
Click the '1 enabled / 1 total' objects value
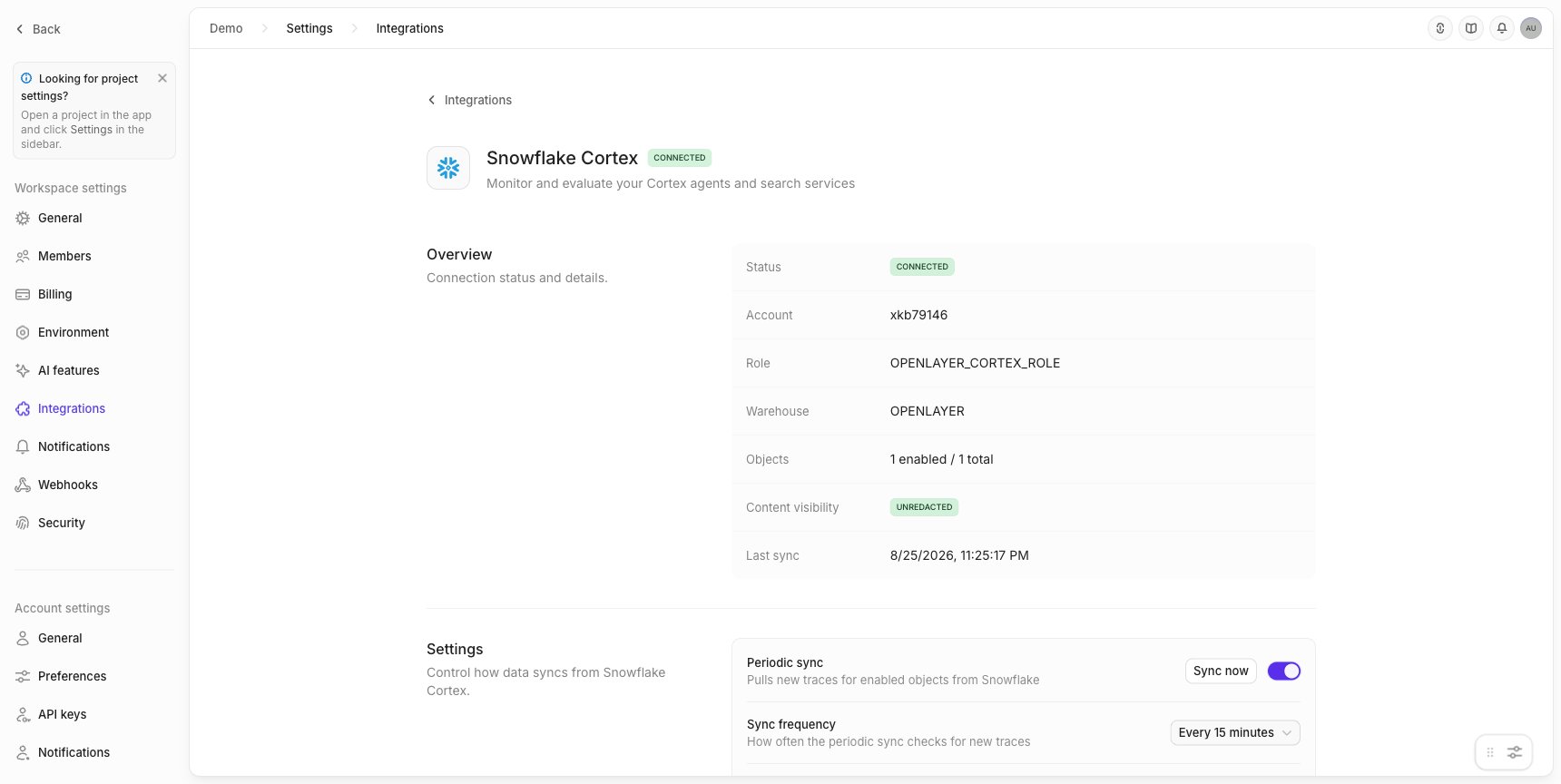click(941, 459)
